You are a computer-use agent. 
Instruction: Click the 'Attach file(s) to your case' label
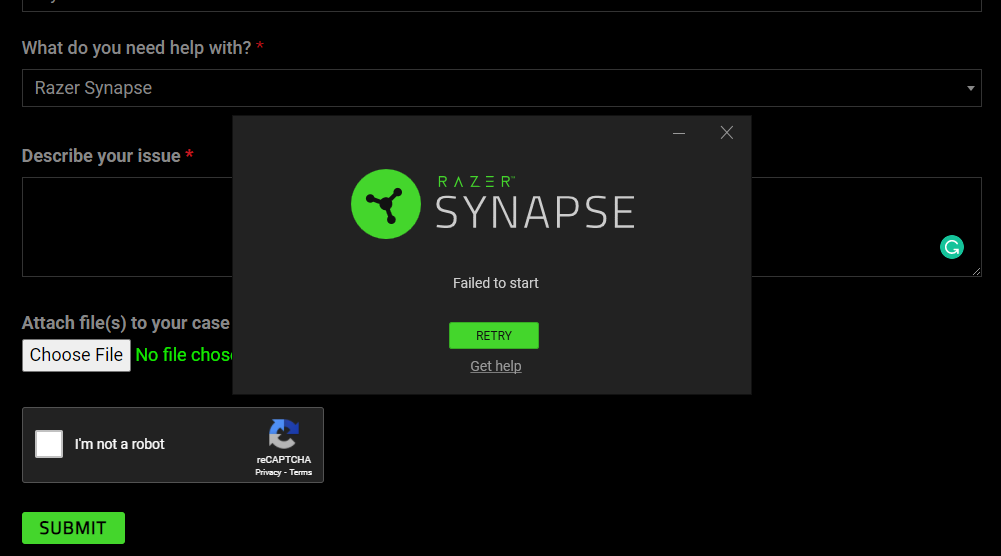point(126,323)
